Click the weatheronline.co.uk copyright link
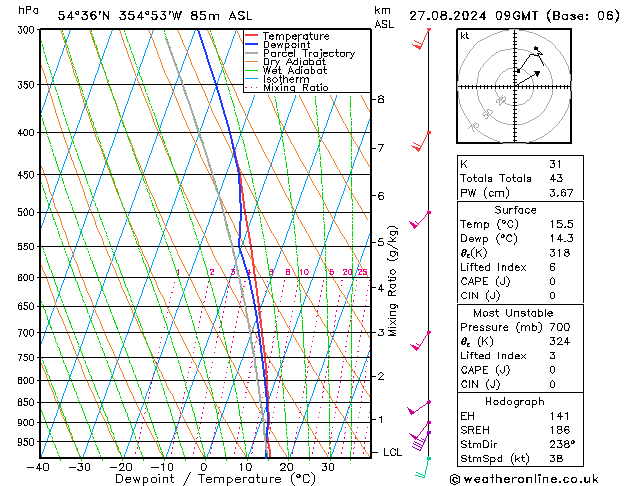629x486 pixels. tap(524, 479)
